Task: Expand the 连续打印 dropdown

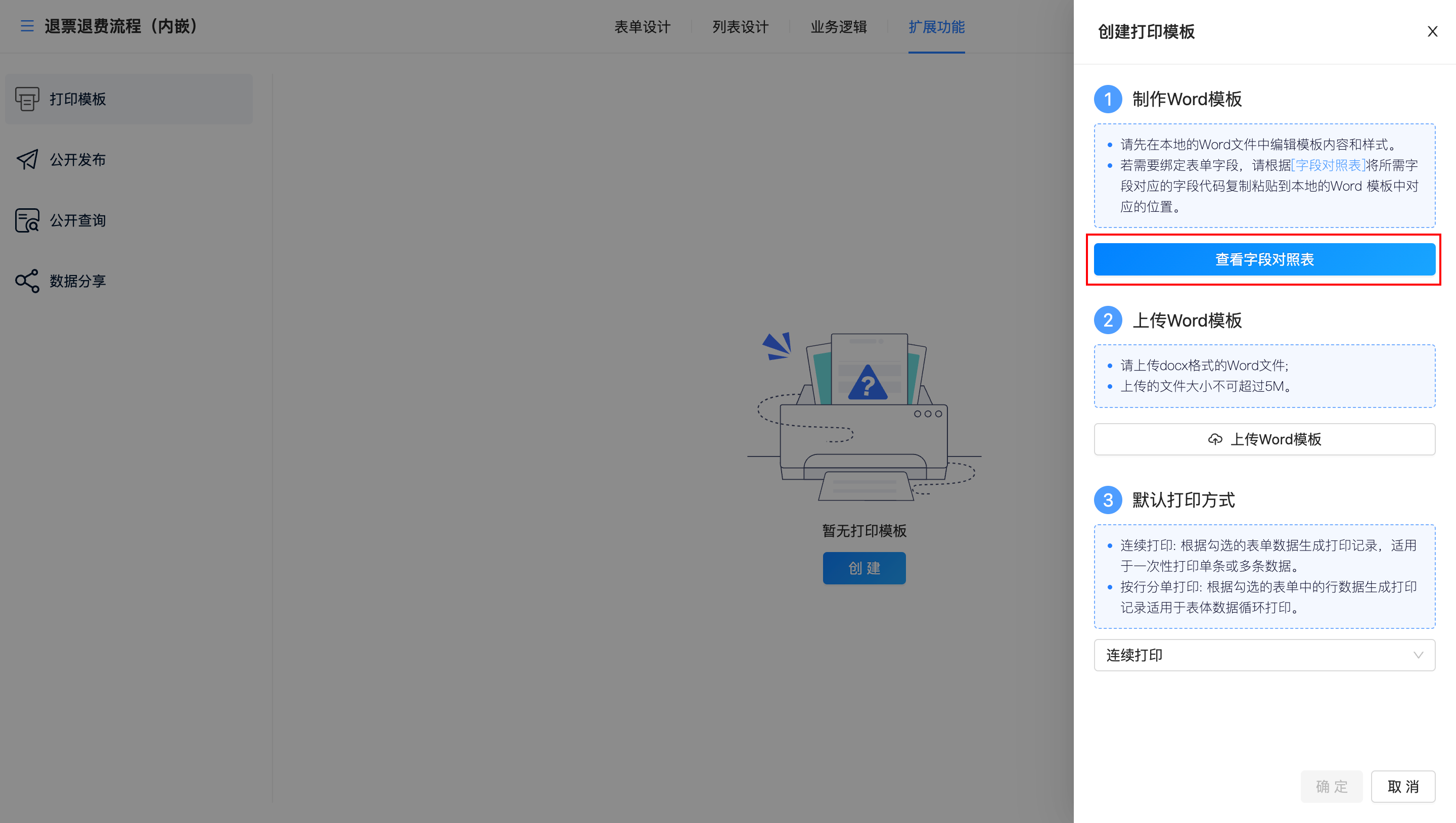Action: click(x=1264, y=655)
